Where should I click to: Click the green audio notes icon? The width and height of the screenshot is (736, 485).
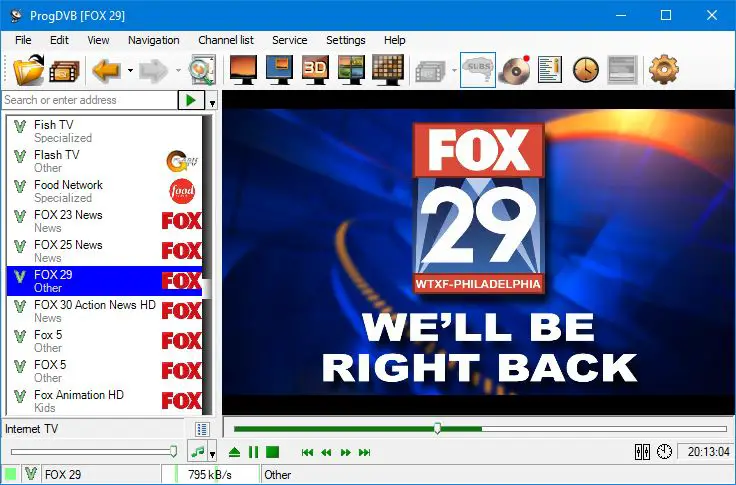click(x=198, y=452)
